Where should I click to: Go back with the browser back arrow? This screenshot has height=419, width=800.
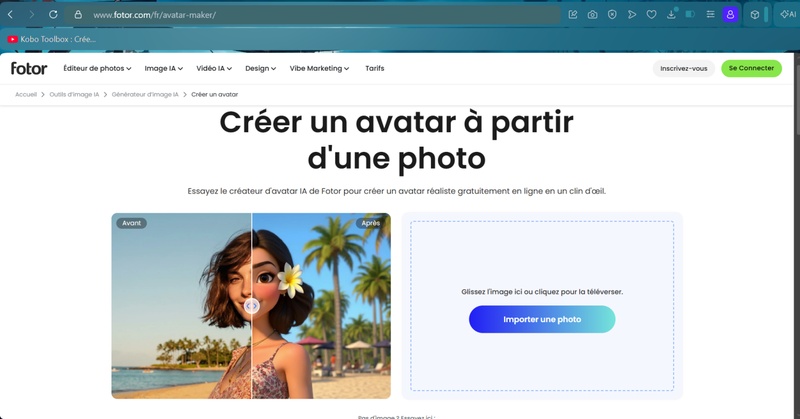point(11,15)
